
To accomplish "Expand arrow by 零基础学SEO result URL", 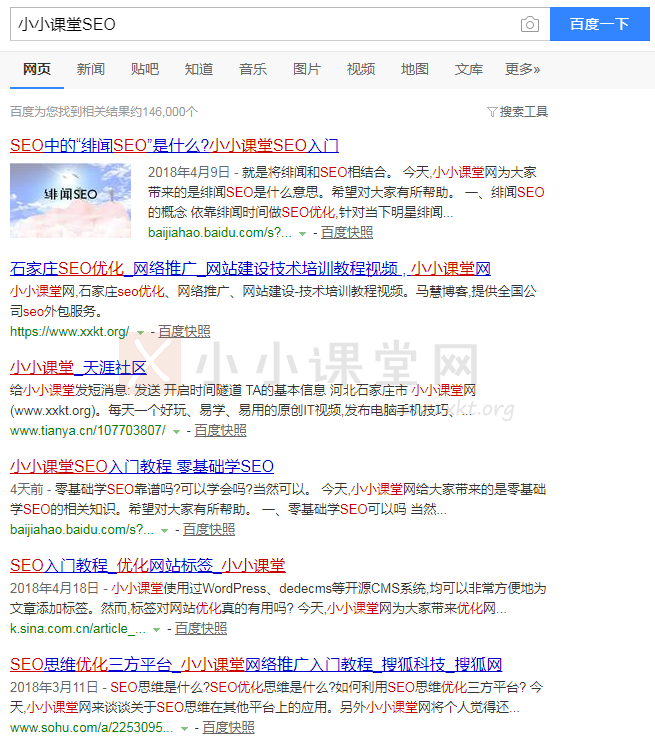I will pos(164,531).
